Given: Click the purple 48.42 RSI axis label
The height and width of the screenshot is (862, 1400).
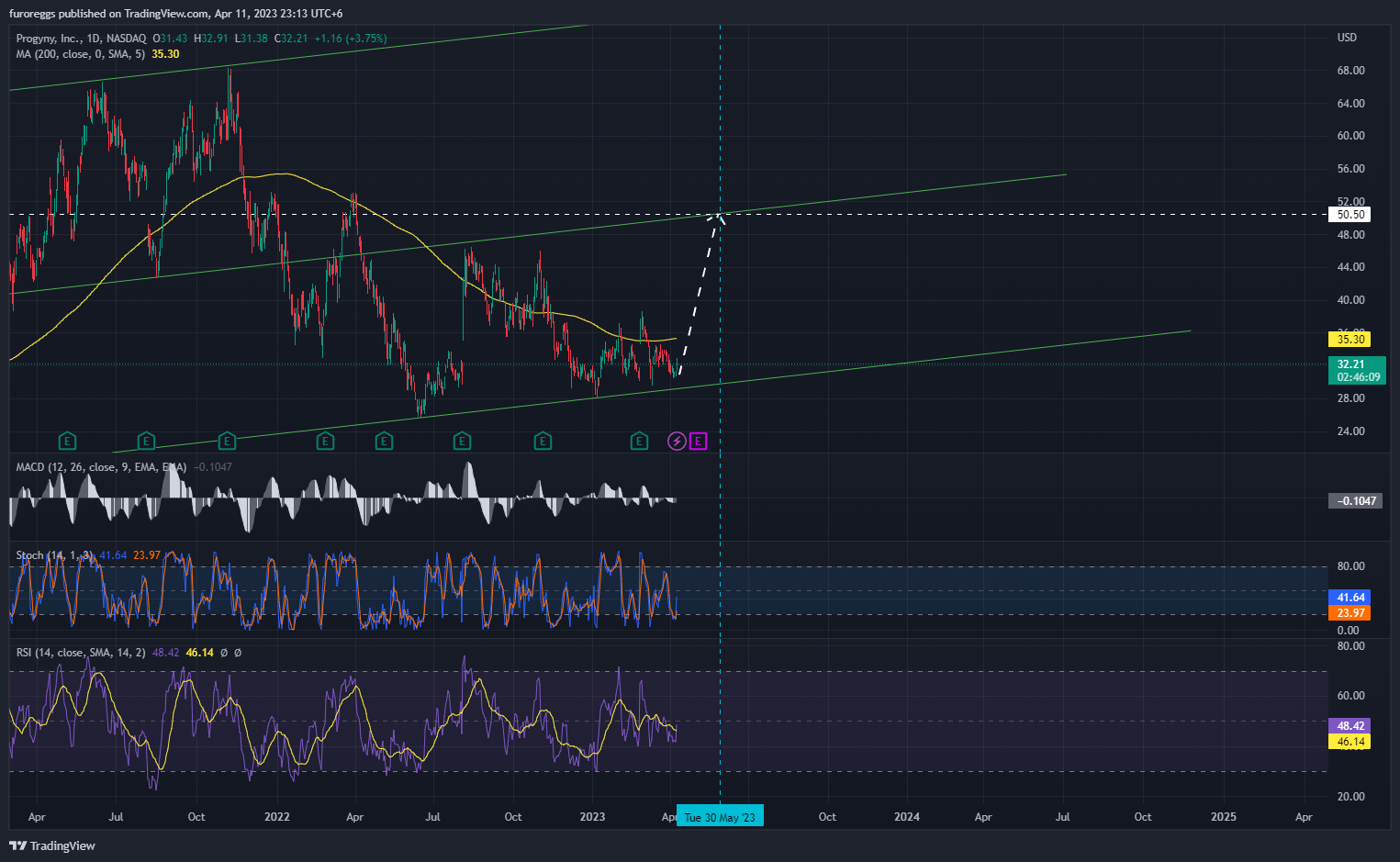Looking at the screenshot, I should (x=1350, y=726).
